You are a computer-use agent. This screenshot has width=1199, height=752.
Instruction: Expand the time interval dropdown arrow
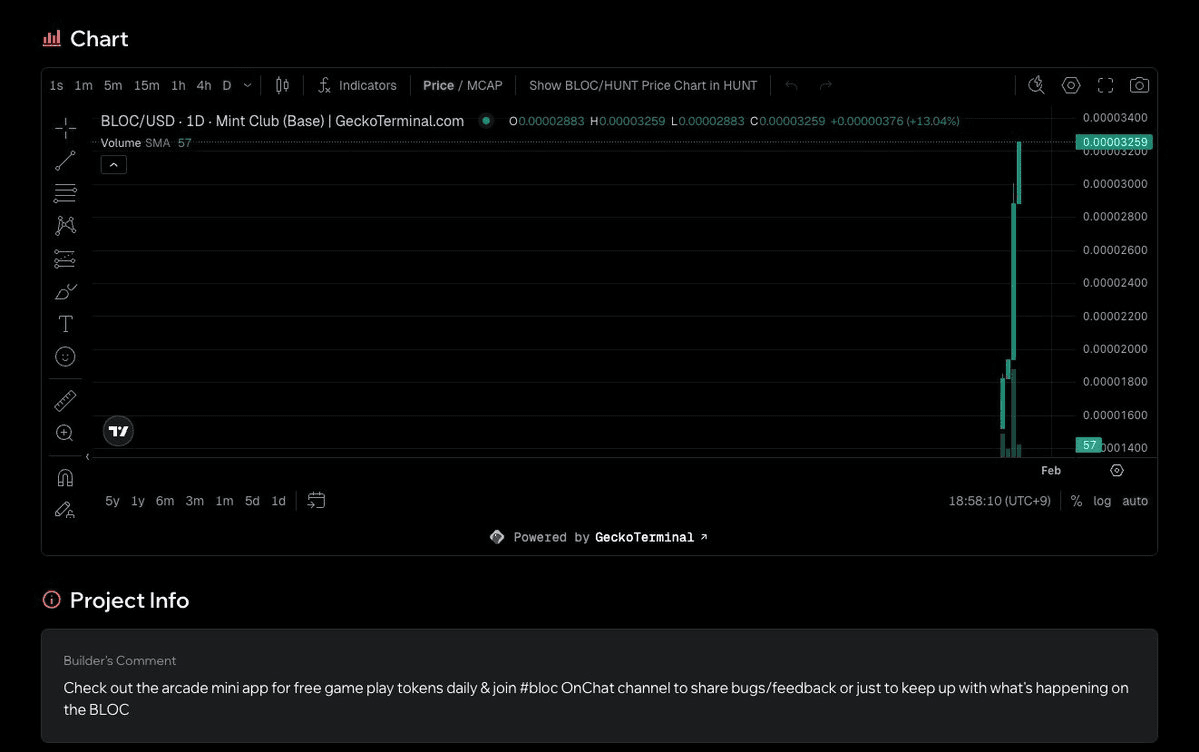(x=247, y=86)
